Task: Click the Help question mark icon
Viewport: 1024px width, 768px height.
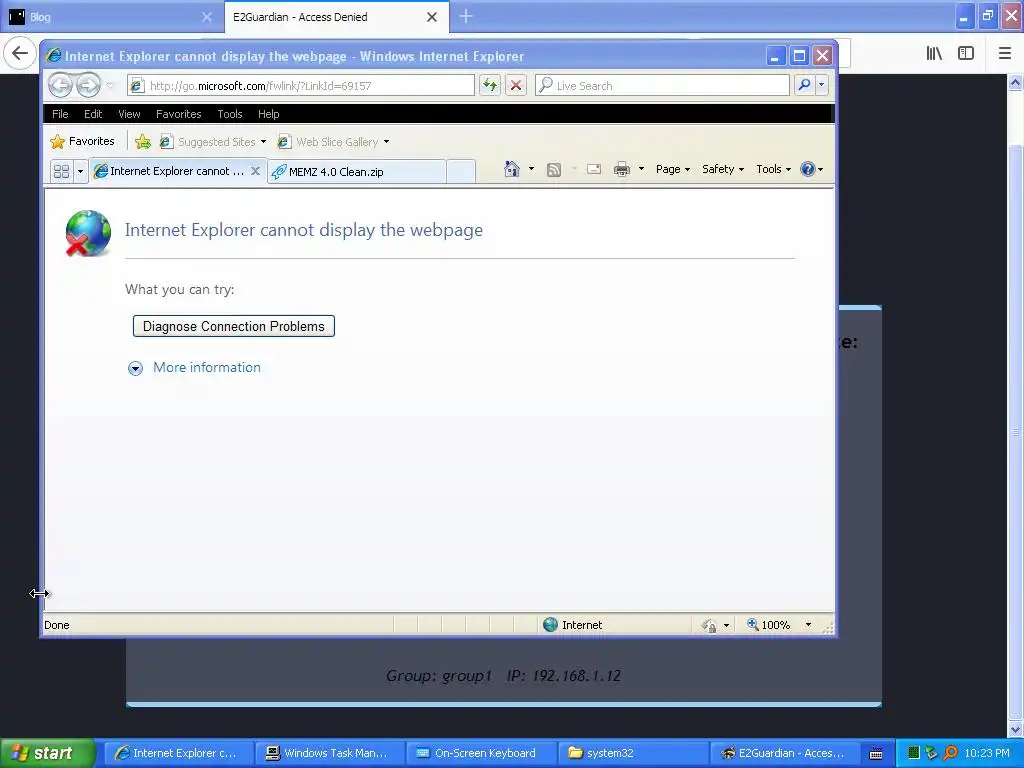Action: 808,169
